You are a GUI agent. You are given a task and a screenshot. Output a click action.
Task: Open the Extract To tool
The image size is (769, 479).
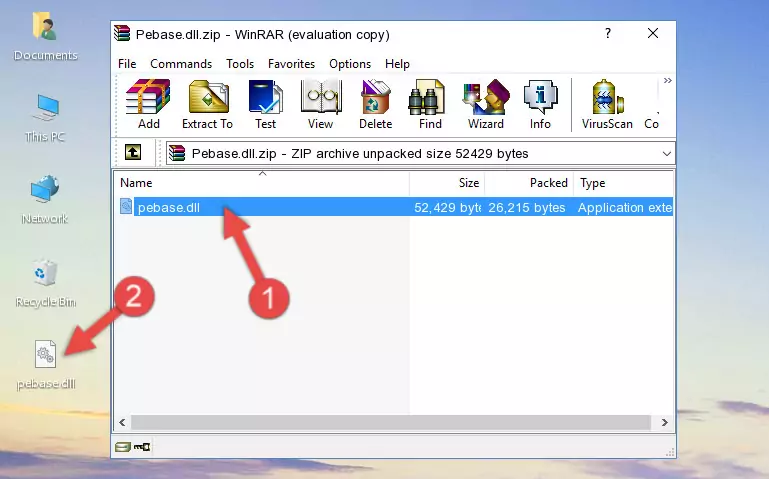click(x=207, y=104)
